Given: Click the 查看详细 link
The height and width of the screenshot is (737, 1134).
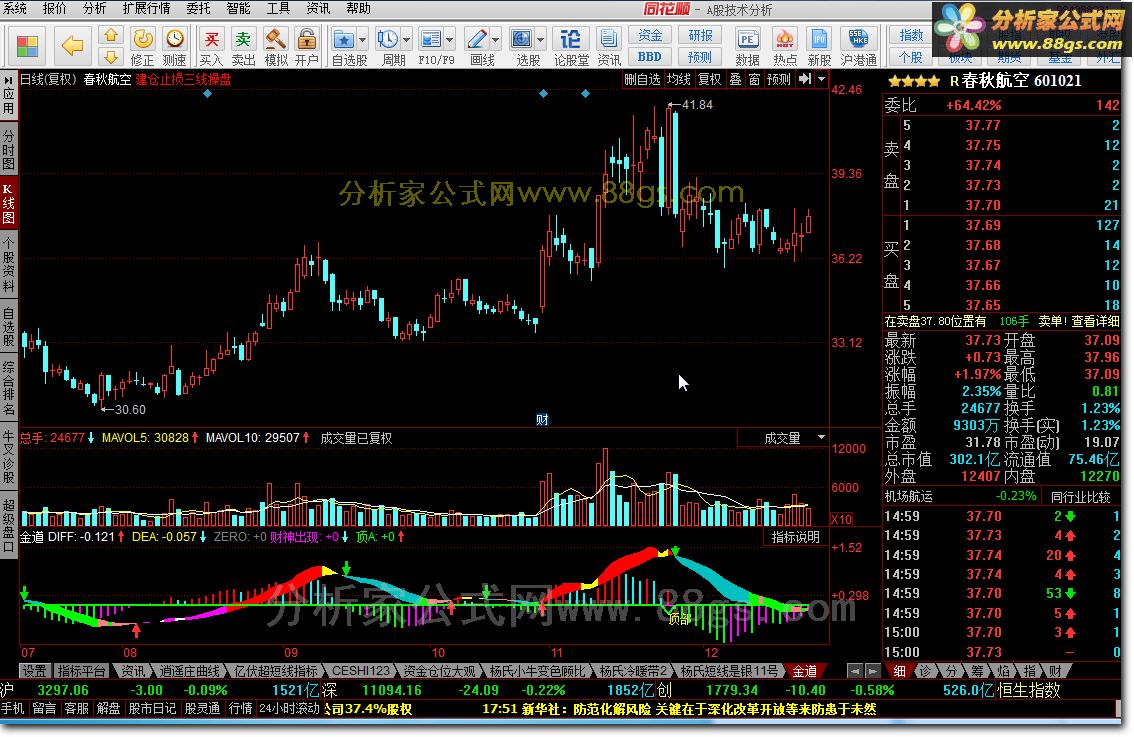Looking at the screenshot, I should coord(1096,320).
